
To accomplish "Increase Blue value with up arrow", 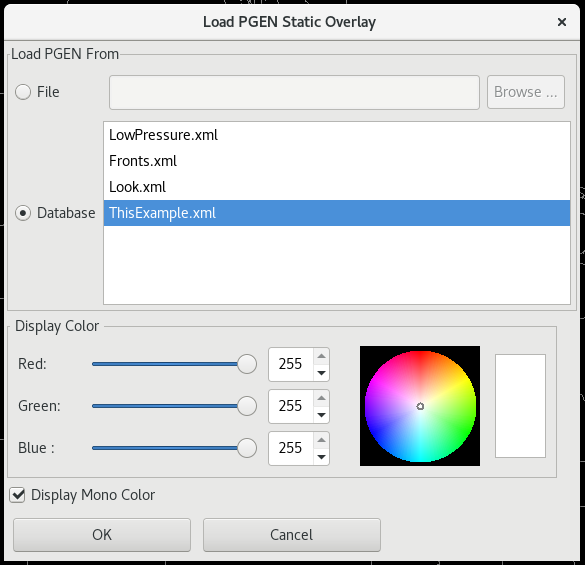I will coord(321,440).
